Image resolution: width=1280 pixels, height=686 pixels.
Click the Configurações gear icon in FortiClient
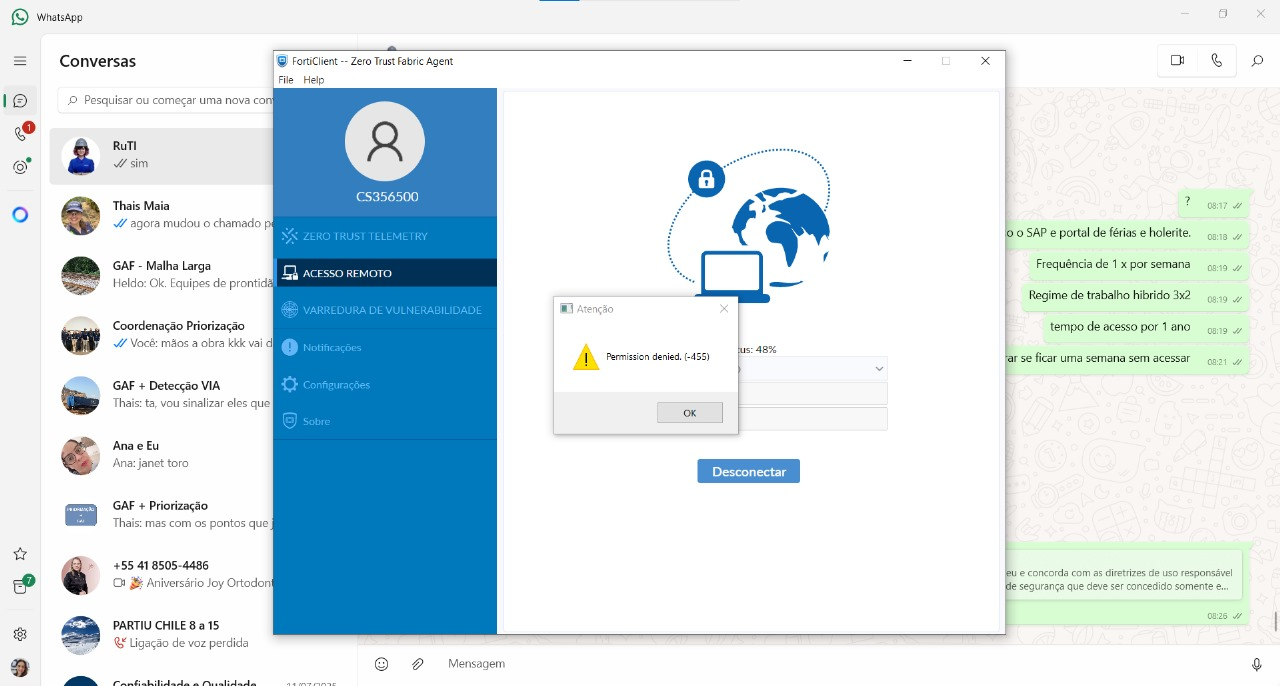[x=290, y=384]
